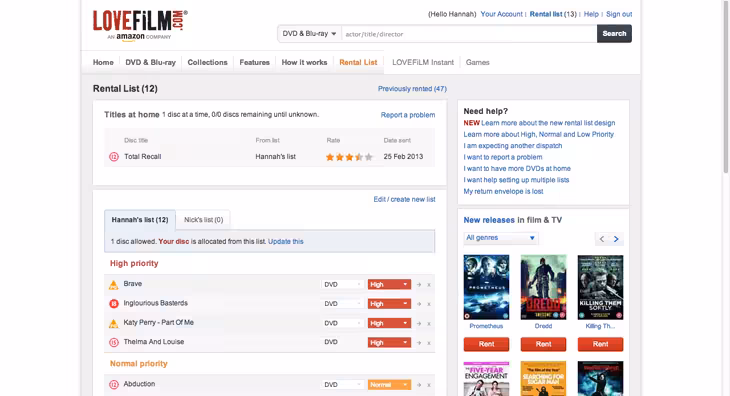Click I am expecting another dispatch link

513,146
